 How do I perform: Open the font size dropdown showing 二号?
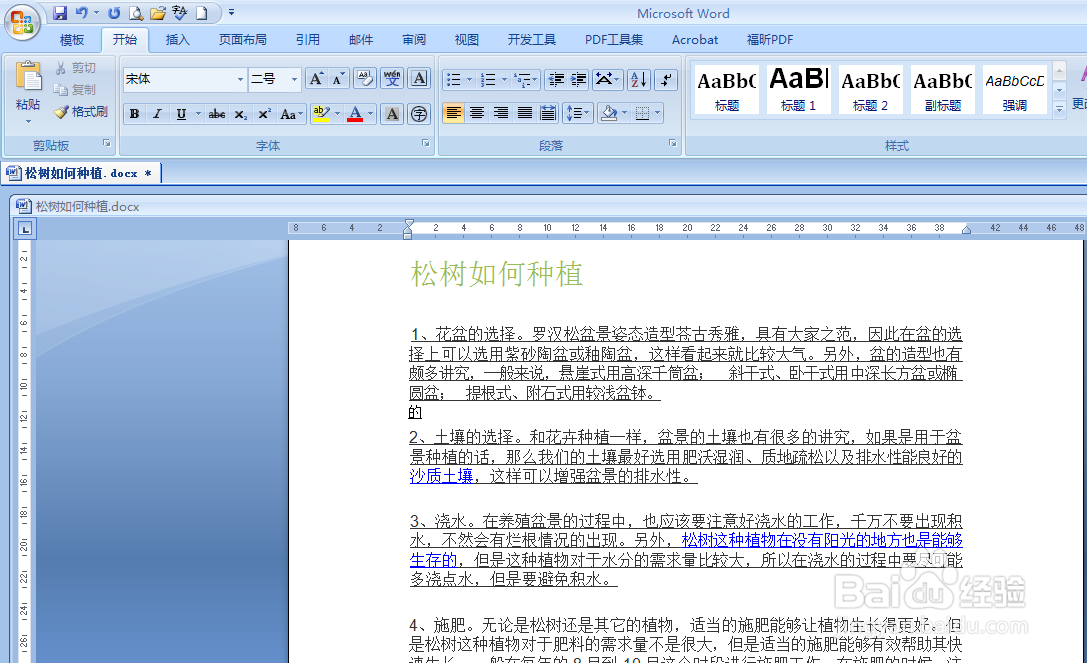pos(294,79)
